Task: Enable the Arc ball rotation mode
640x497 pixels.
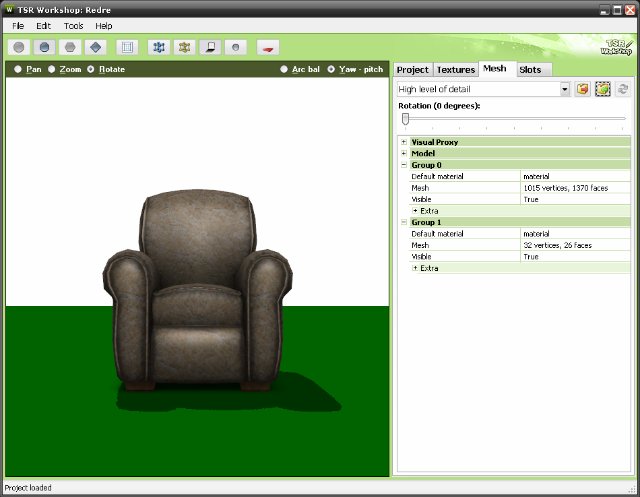Action: [285, 69]
